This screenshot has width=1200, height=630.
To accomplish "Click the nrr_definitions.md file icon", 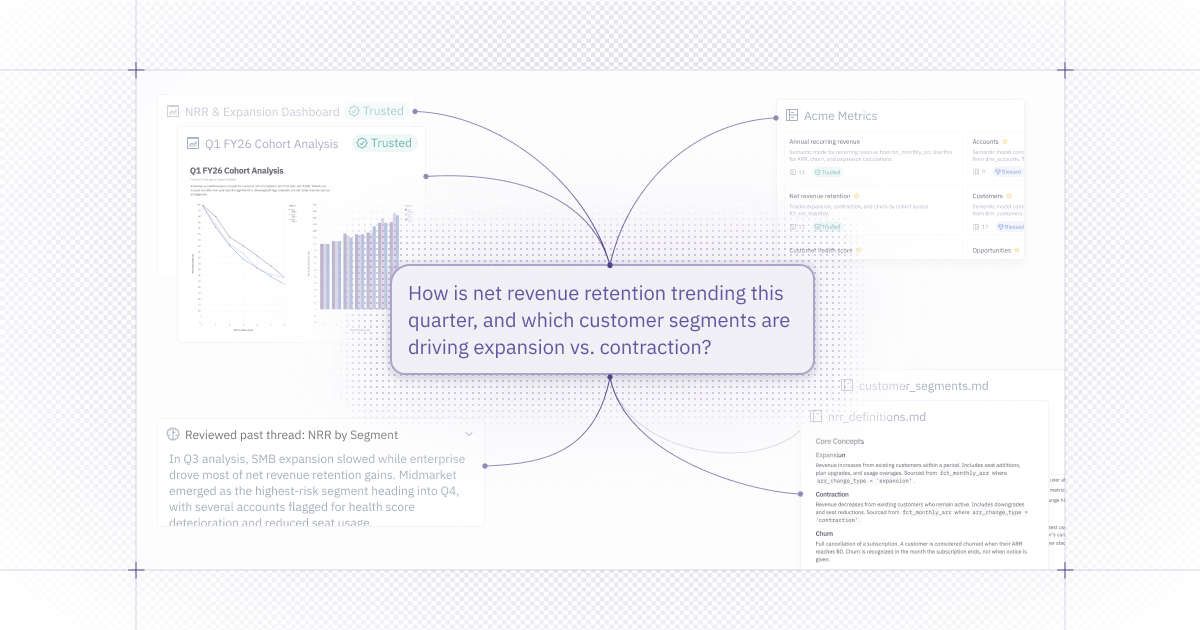I will [816, 416].
